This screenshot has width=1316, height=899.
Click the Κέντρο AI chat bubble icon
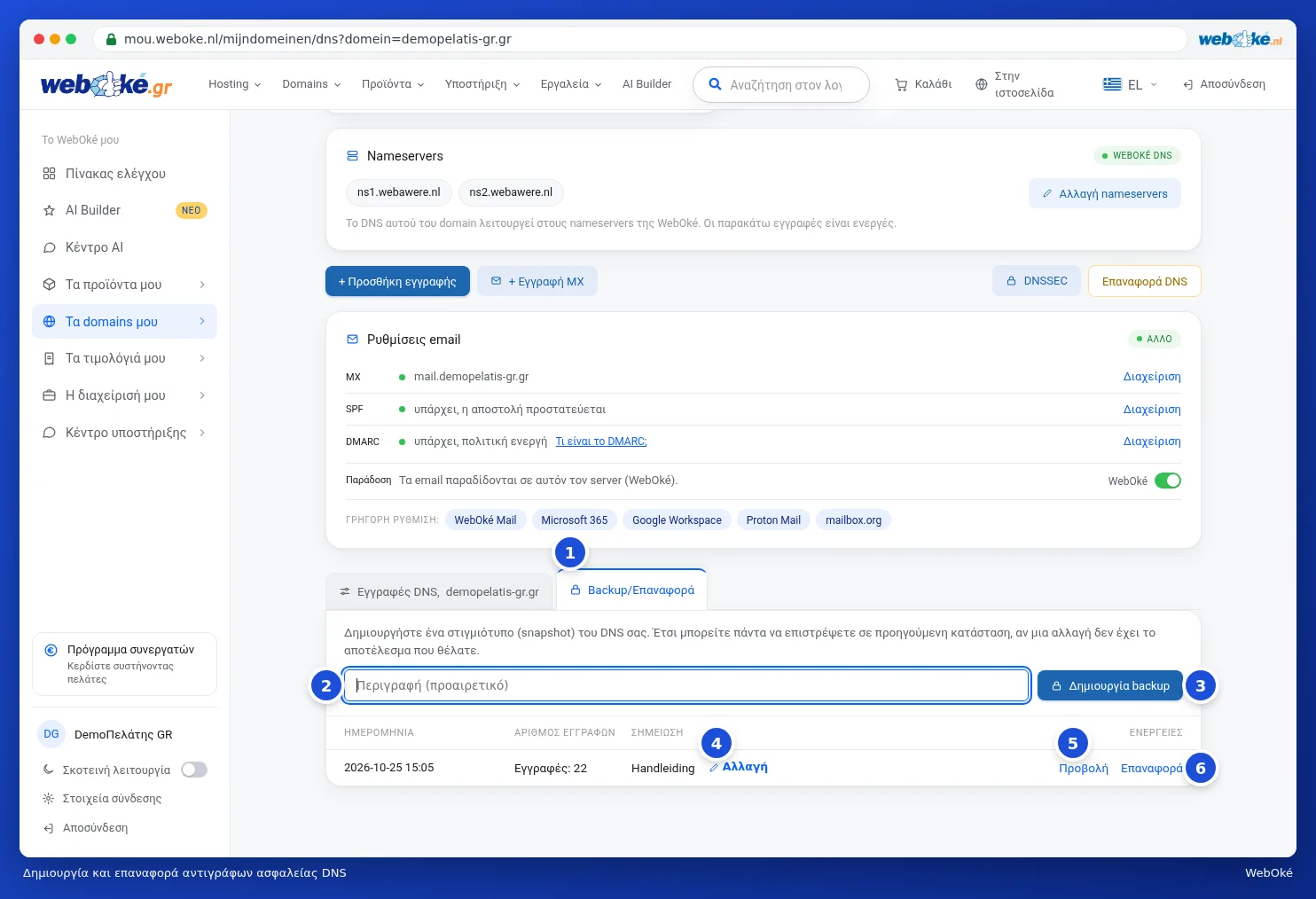pyautogui.click(x=50, y=247)
